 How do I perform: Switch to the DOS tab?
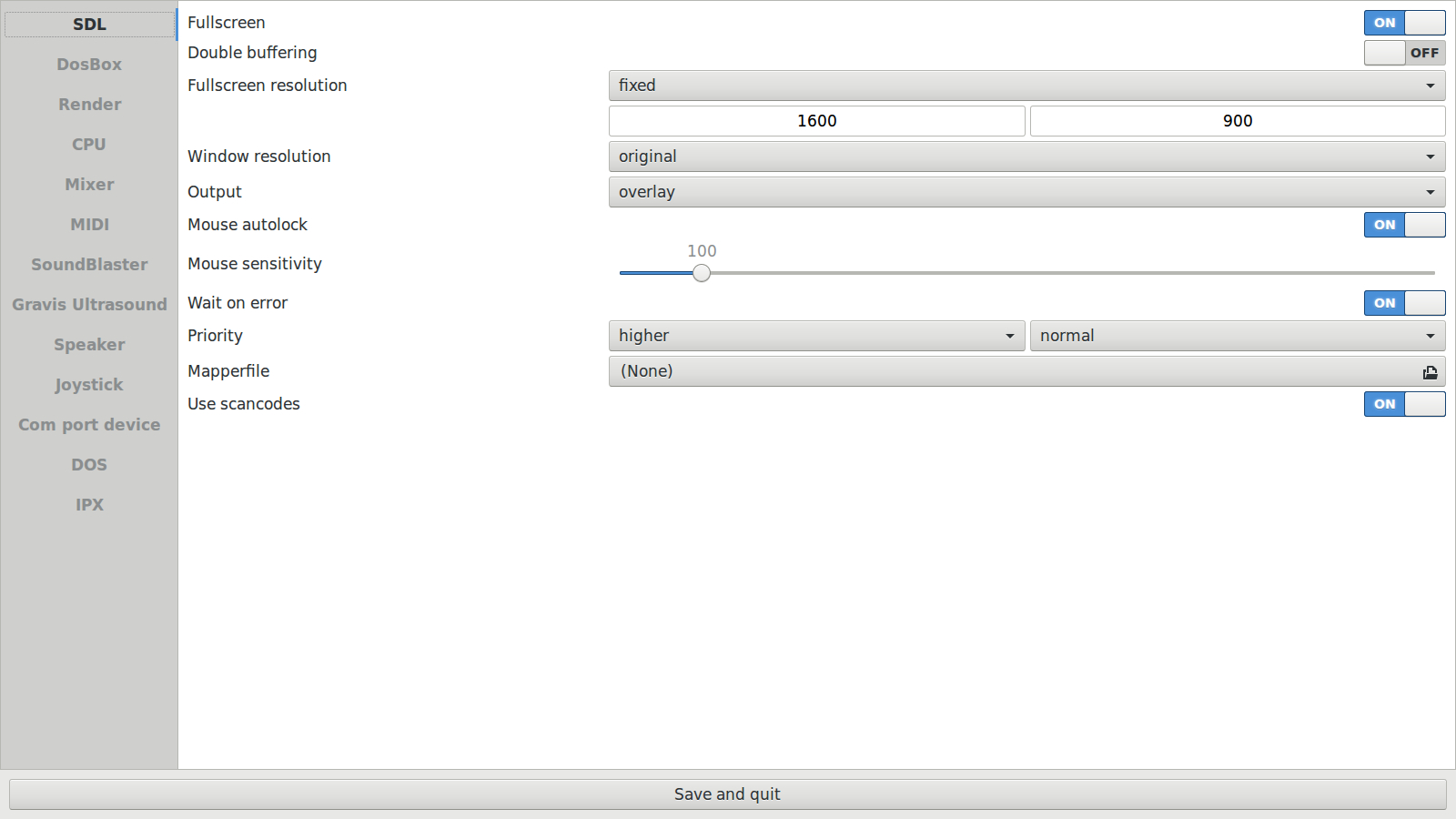[x=89, y=465]
